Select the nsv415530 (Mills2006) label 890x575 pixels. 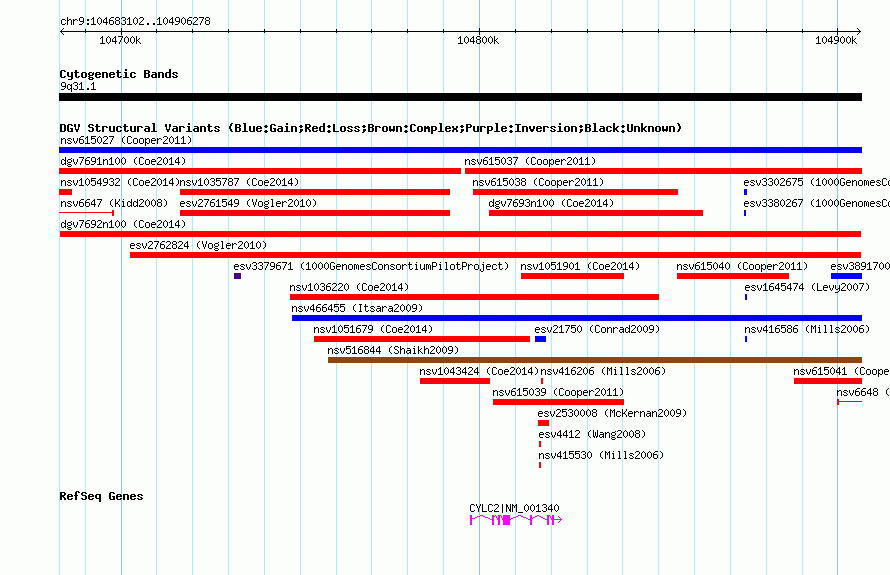(601, 455)
